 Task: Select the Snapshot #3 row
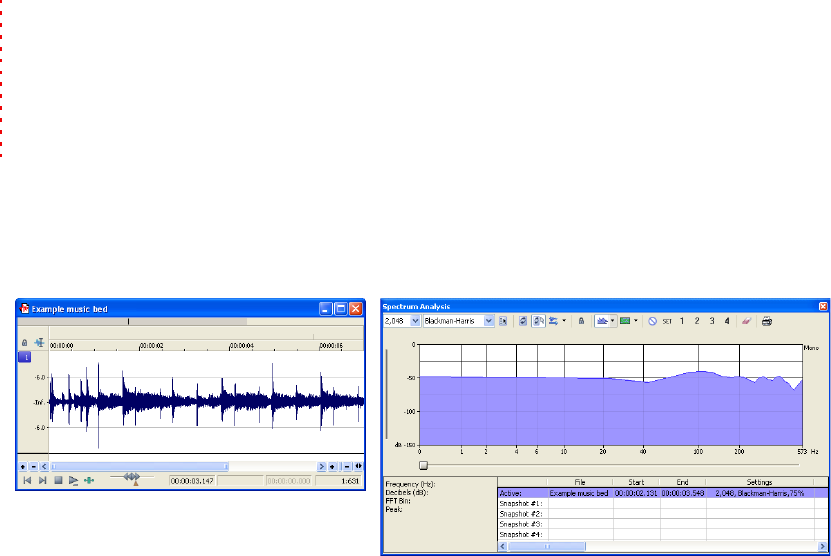coord(662,524)
